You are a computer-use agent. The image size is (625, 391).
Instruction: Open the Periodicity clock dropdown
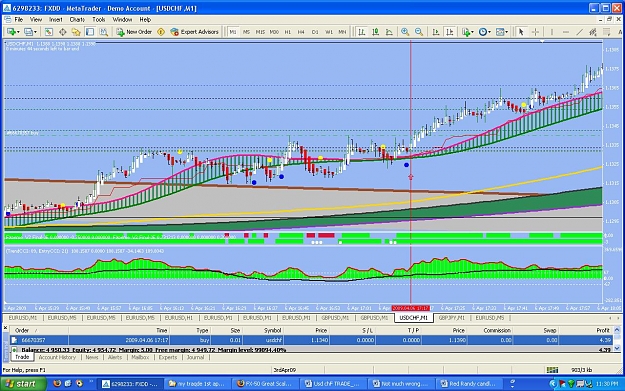[484, 32]
